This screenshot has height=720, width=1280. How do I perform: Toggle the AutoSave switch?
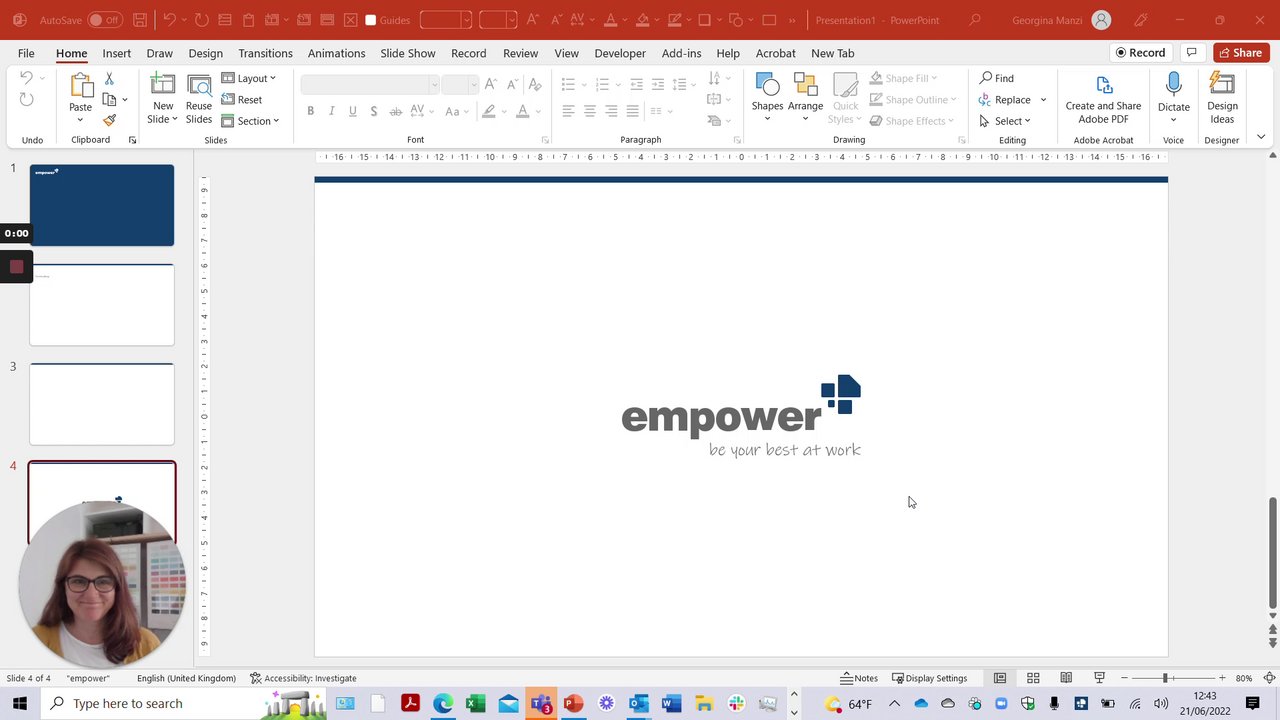(104, 20)
